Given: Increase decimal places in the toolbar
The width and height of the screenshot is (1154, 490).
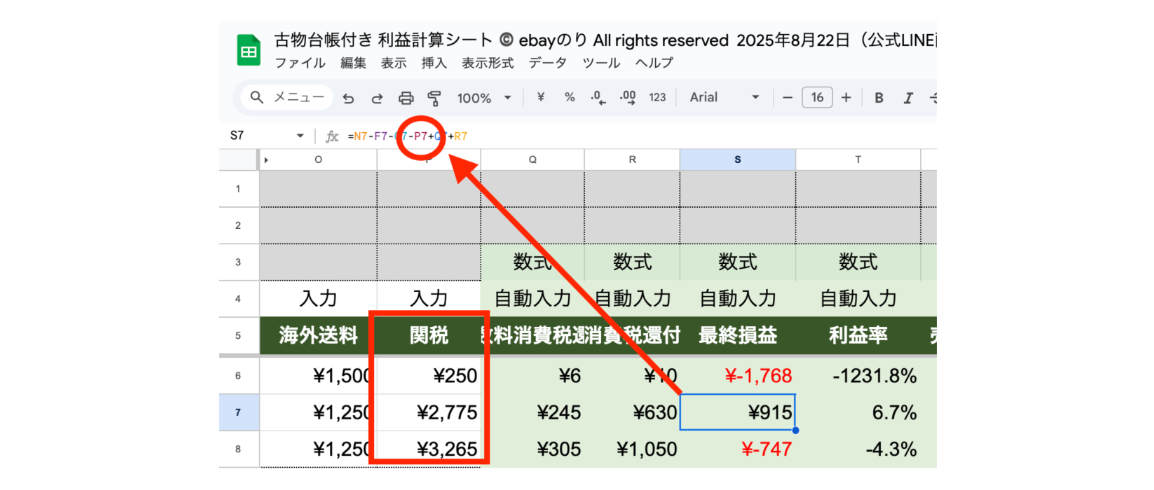Looking at the screenshot, I should 628,98.
